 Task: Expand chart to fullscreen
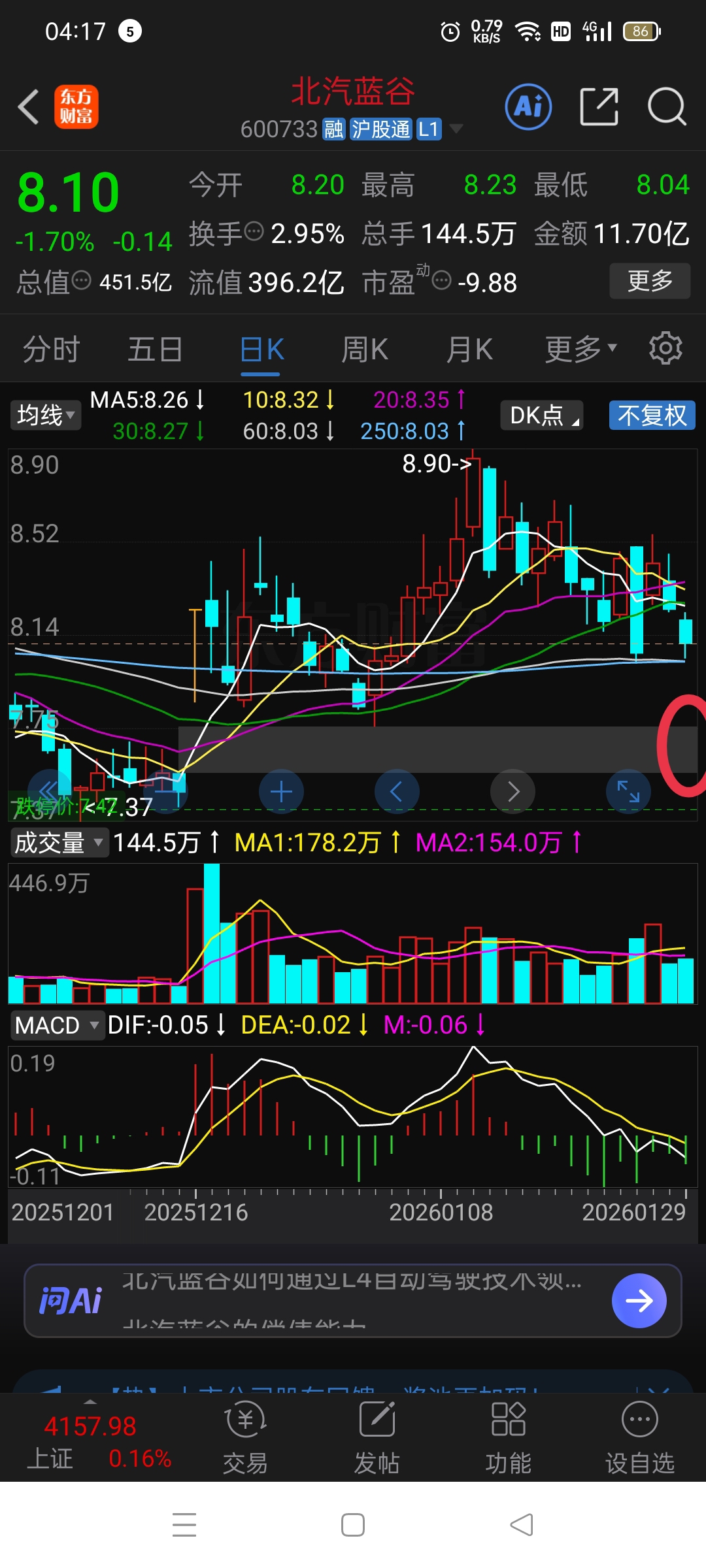[628, 792]
